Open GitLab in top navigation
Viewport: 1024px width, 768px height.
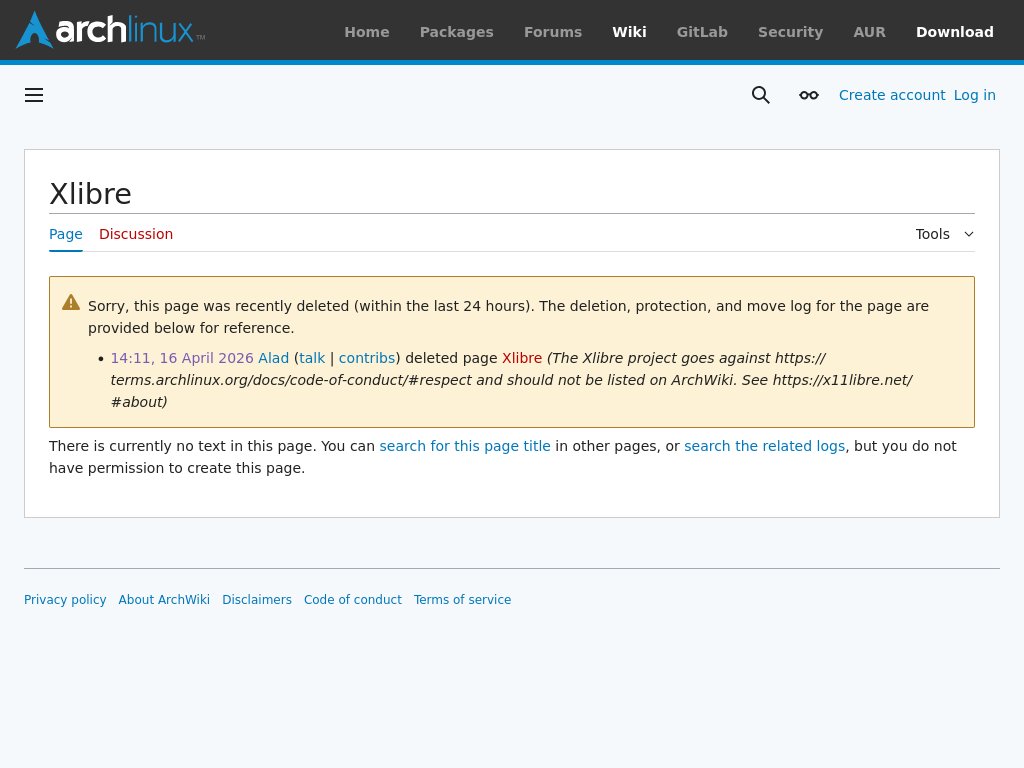click(702, 32)
